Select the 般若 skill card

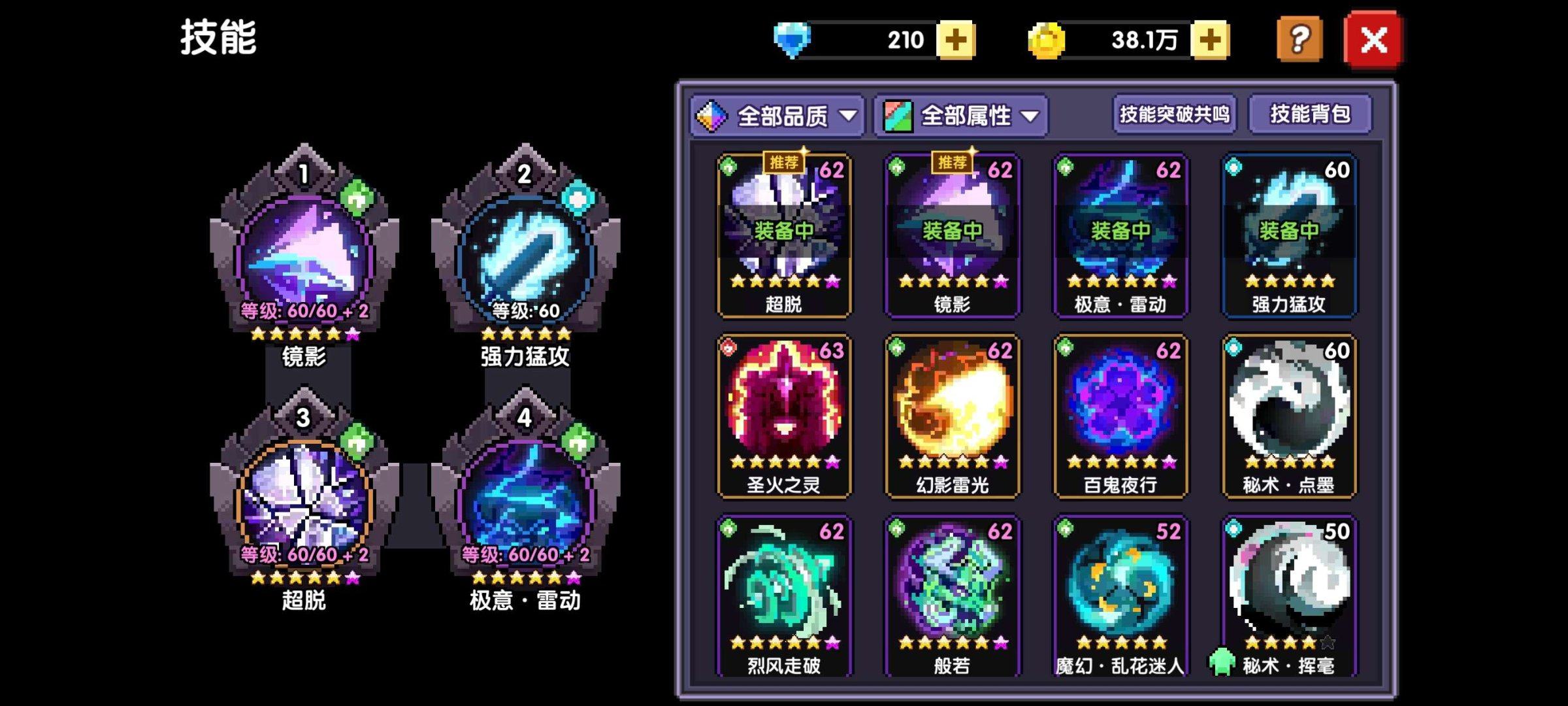952,596
